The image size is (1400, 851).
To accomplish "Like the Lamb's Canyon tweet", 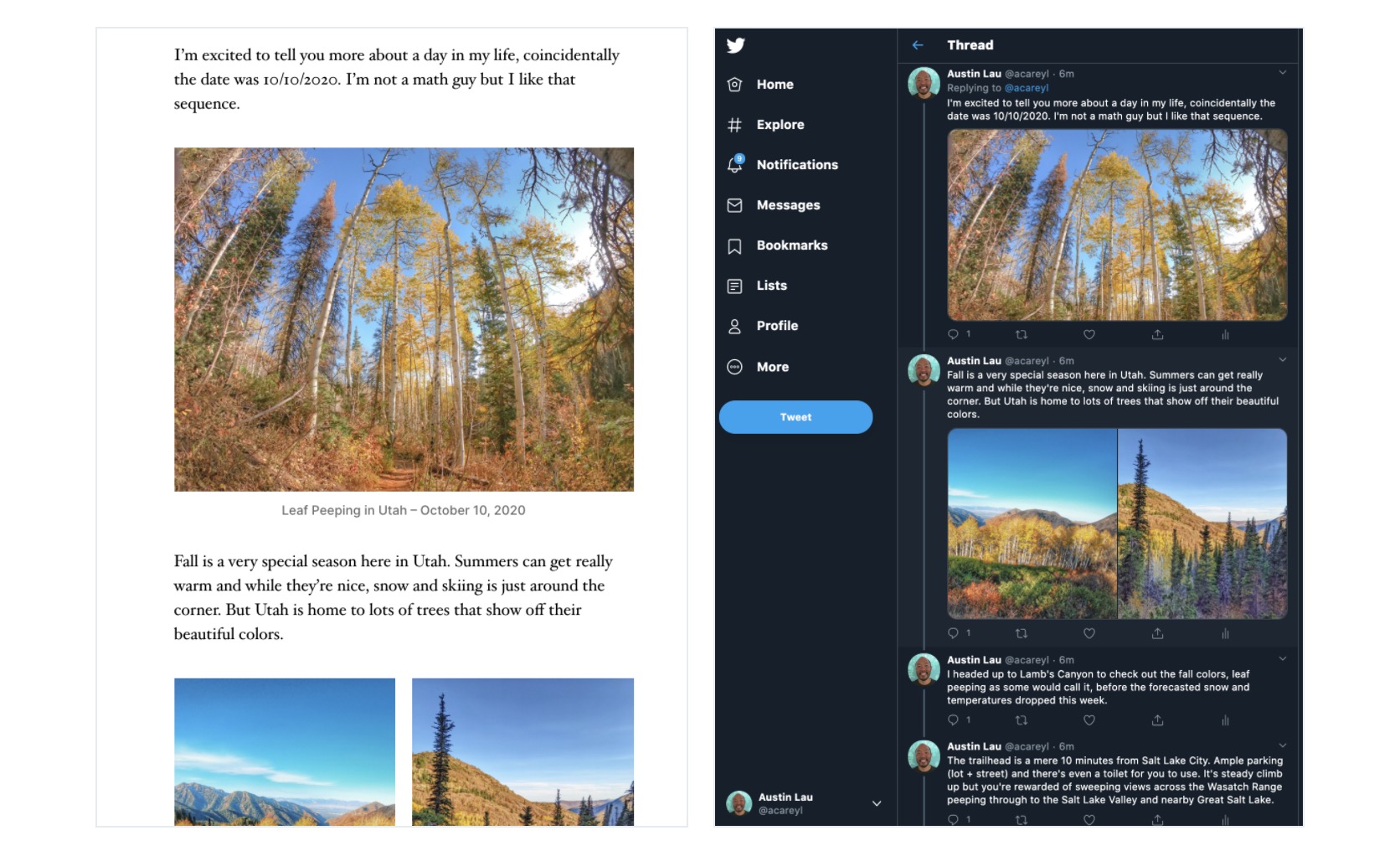I will click(x=1089, y=720).
